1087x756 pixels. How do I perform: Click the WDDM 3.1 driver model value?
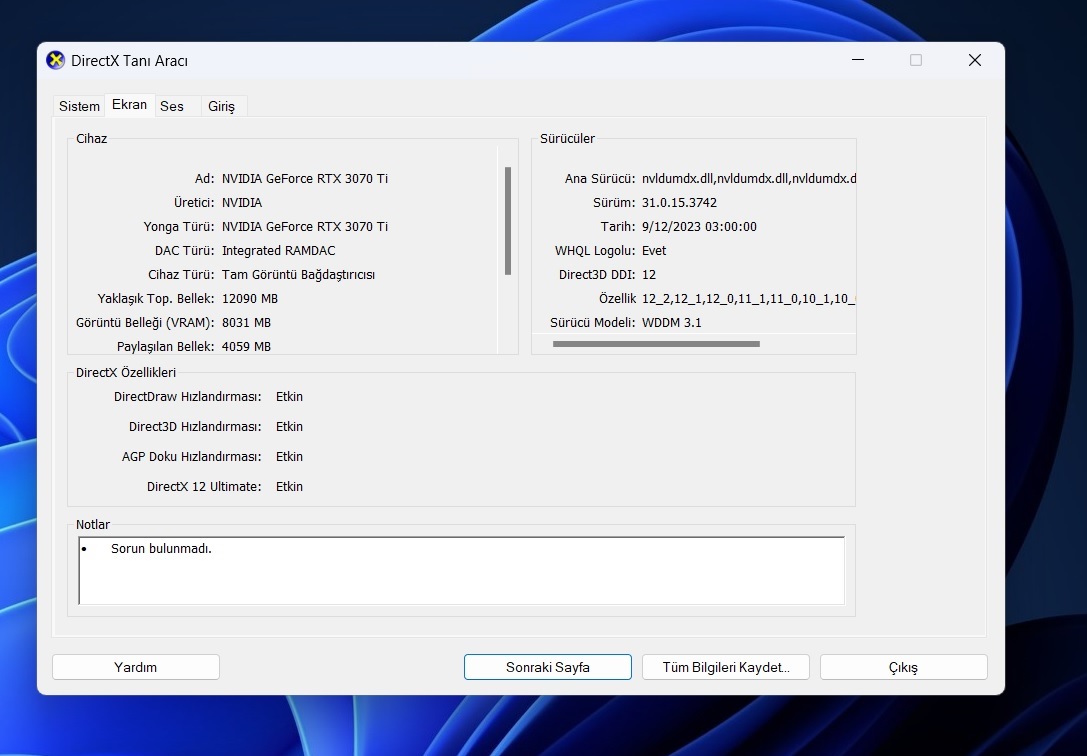point(672,323)
